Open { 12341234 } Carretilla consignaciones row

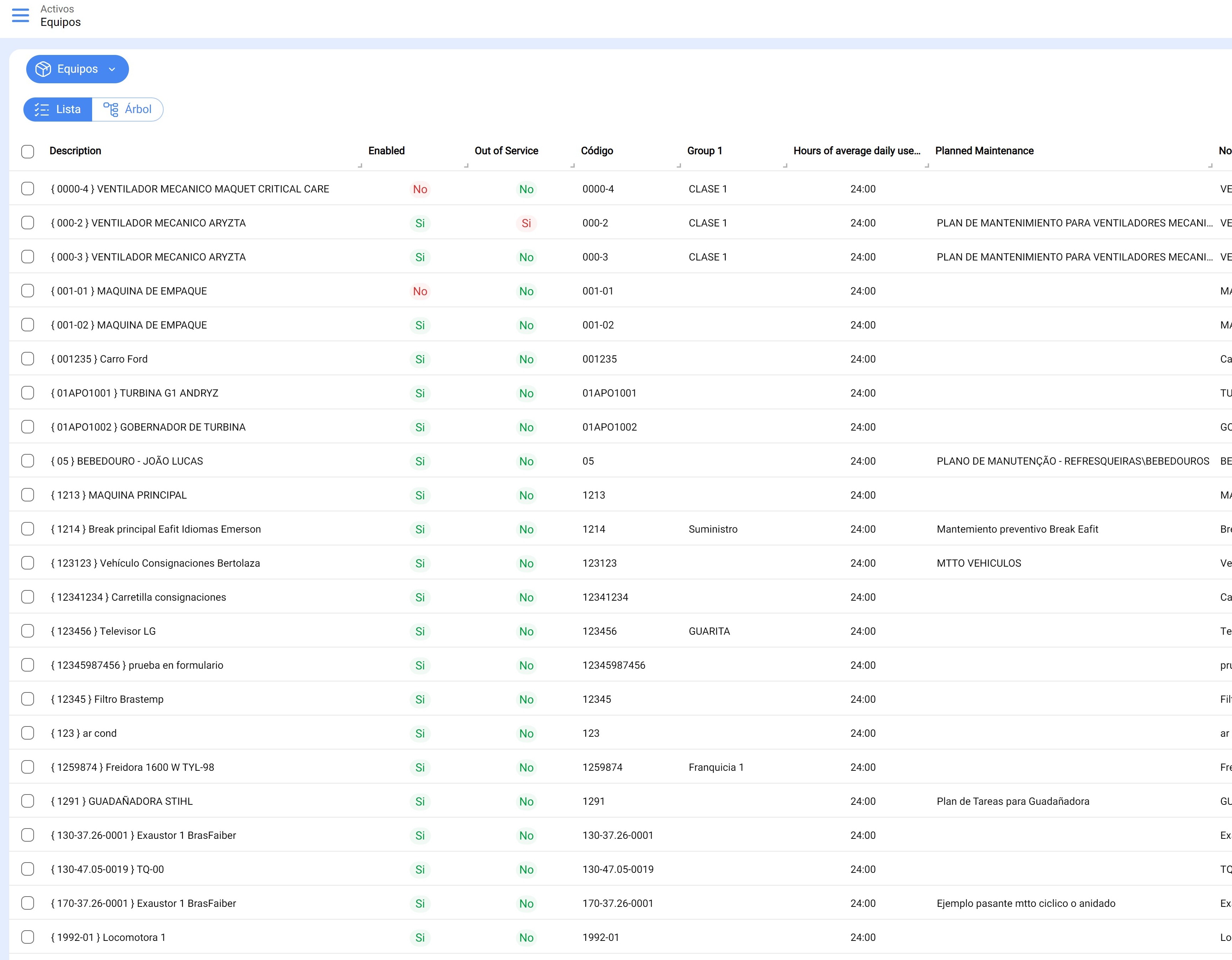[x=139, y=597]
